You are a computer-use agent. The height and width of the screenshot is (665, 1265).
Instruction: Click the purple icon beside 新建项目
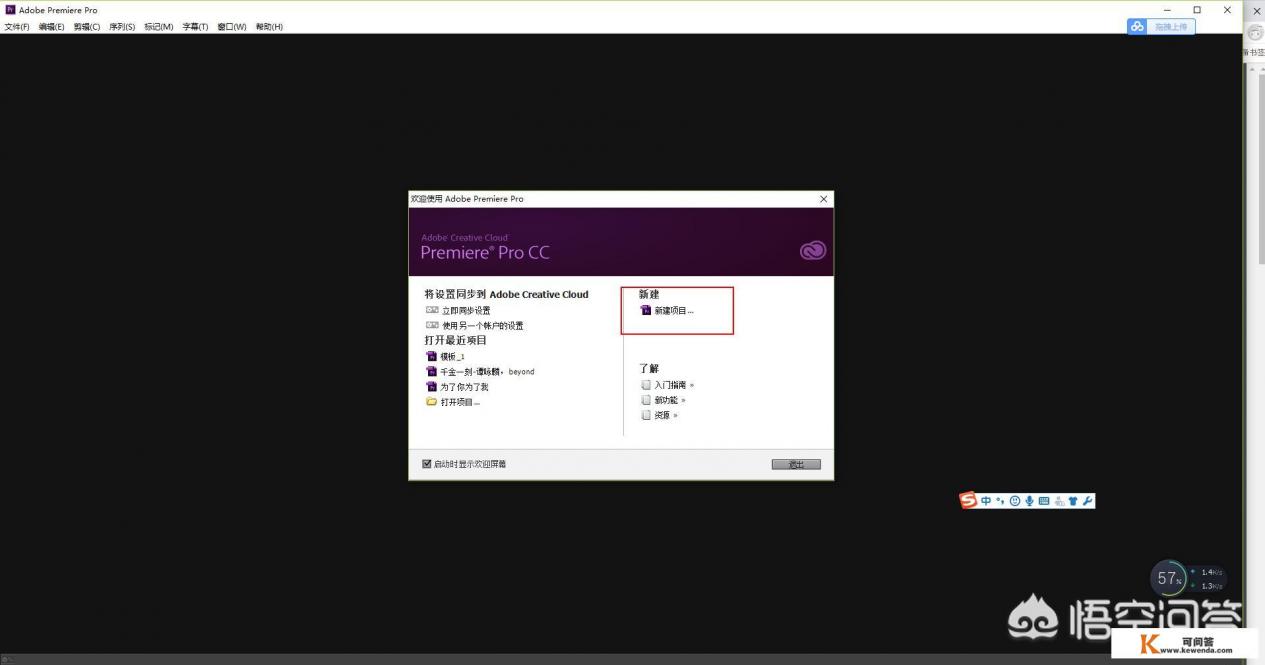646,311
